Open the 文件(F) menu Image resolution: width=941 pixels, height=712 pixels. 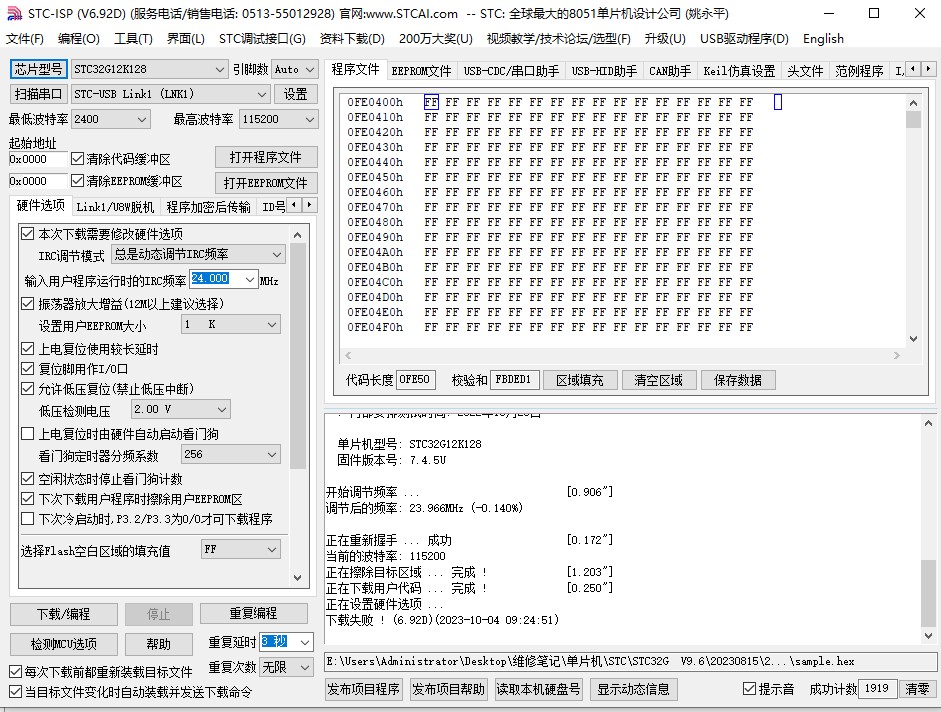point(25,39)
